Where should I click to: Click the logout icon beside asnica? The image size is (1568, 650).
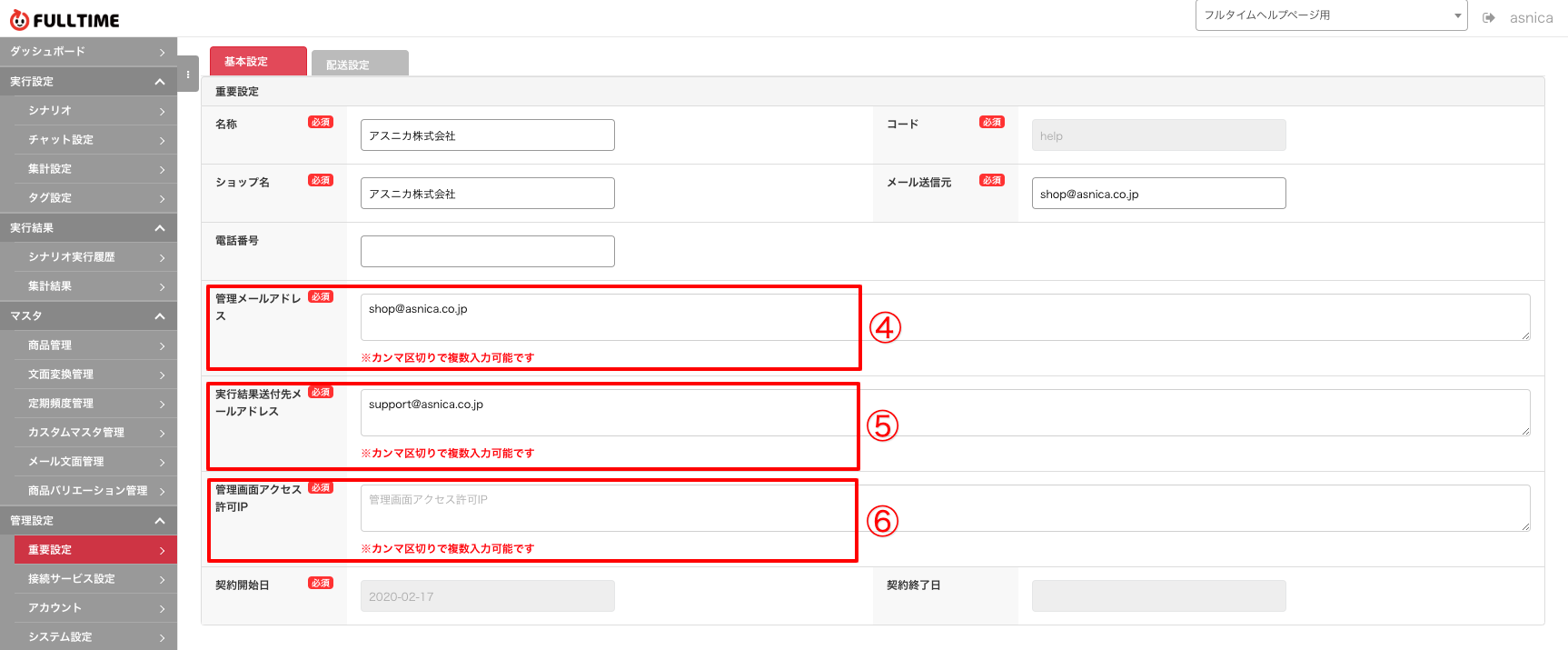[1488, 18]
